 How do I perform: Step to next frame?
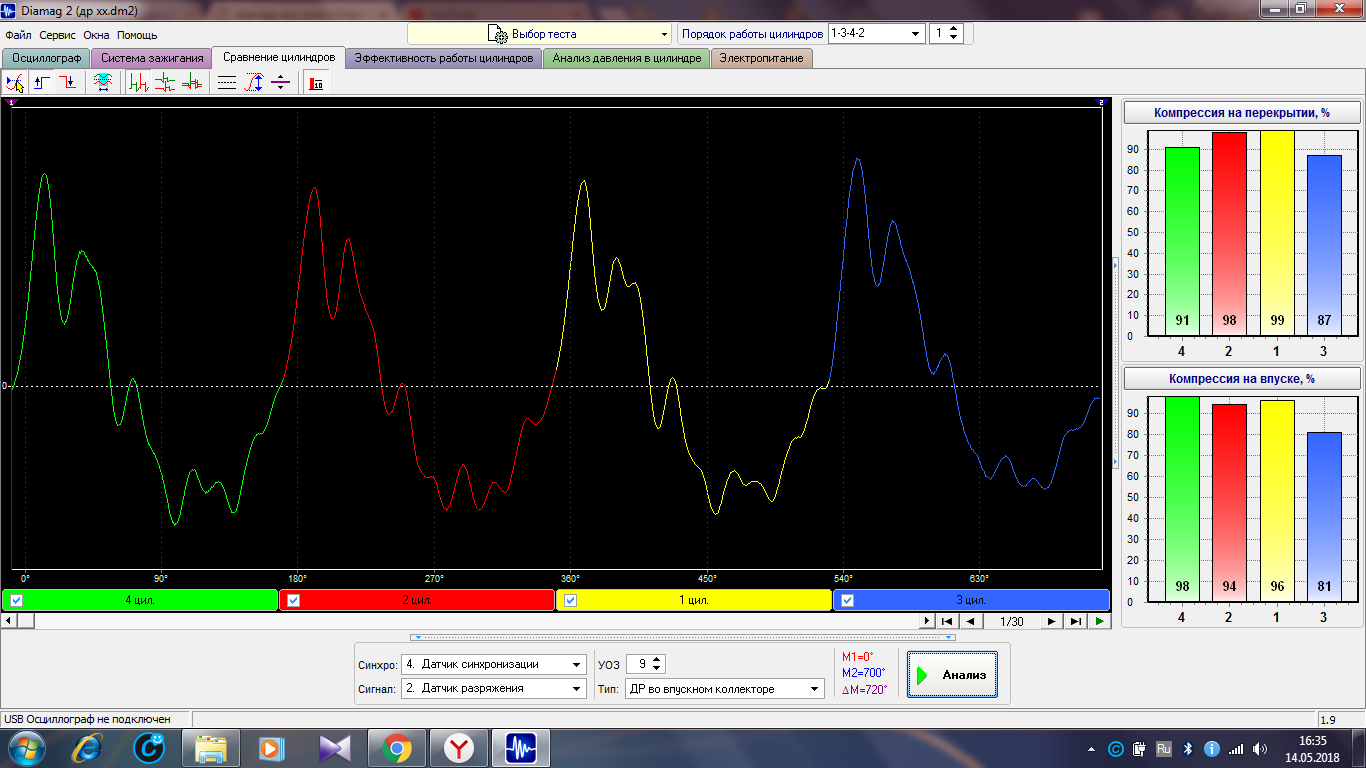coord(1051,621)
